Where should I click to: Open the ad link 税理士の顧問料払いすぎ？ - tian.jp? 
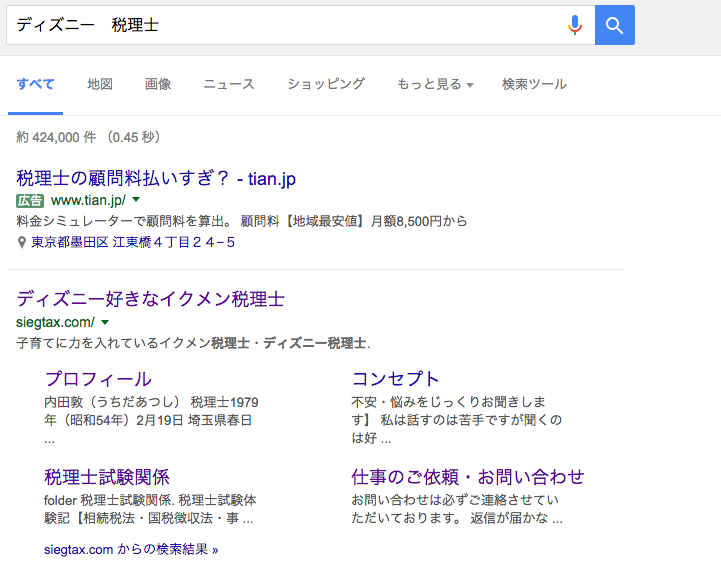tap(156, 178)
